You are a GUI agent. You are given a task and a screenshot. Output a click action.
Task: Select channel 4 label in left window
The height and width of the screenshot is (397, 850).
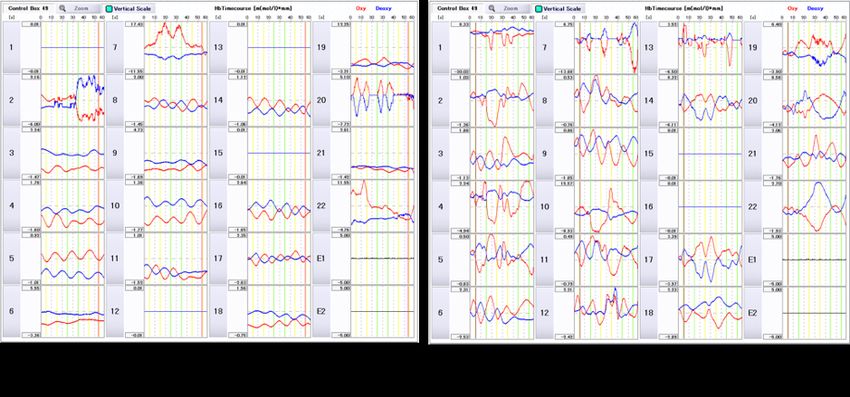11,206
